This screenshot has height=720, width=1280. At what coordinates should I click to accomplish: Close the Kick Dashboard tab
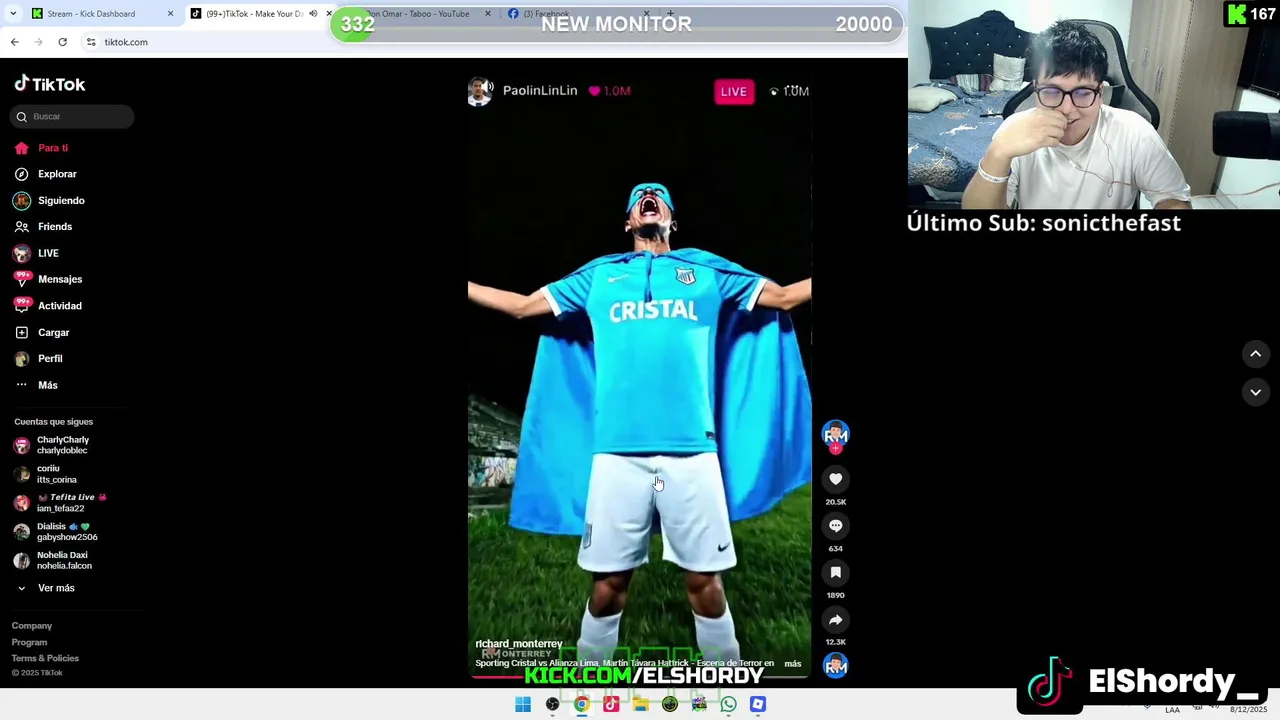(x=170, y=14)
